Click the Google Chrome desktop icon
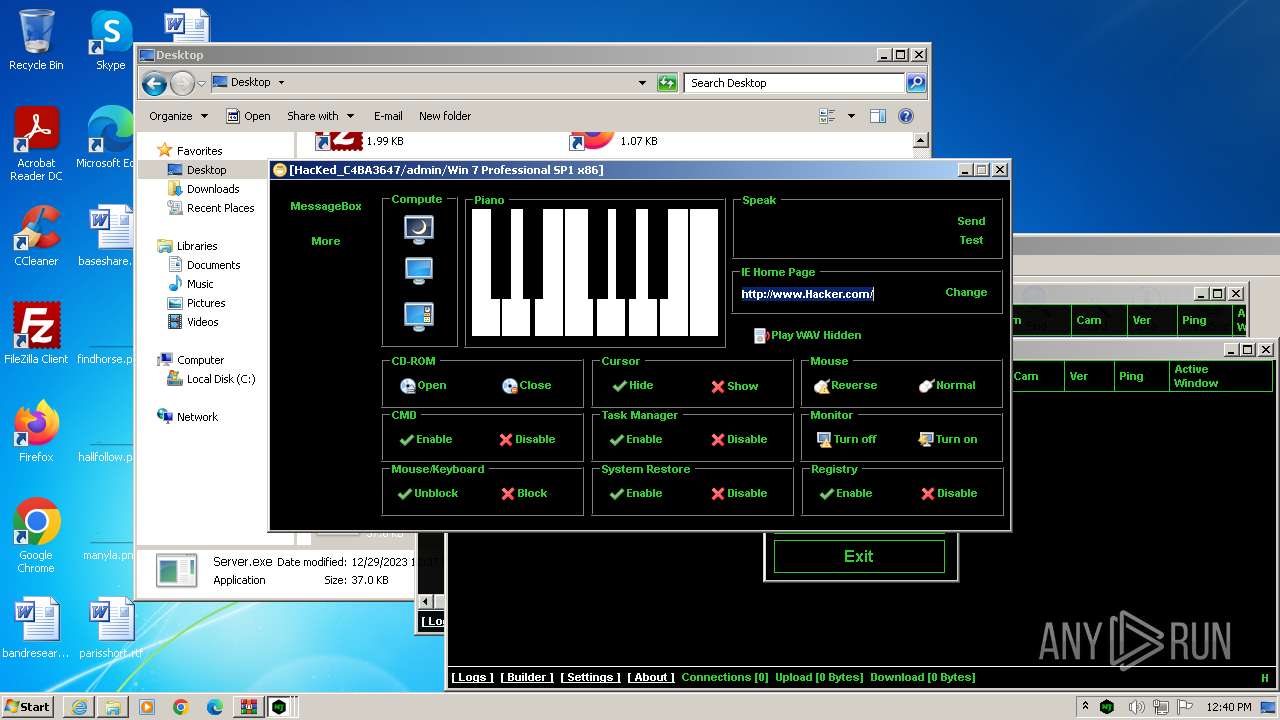1280x720 pixels. pyautogui.click(x=36, y=536)
